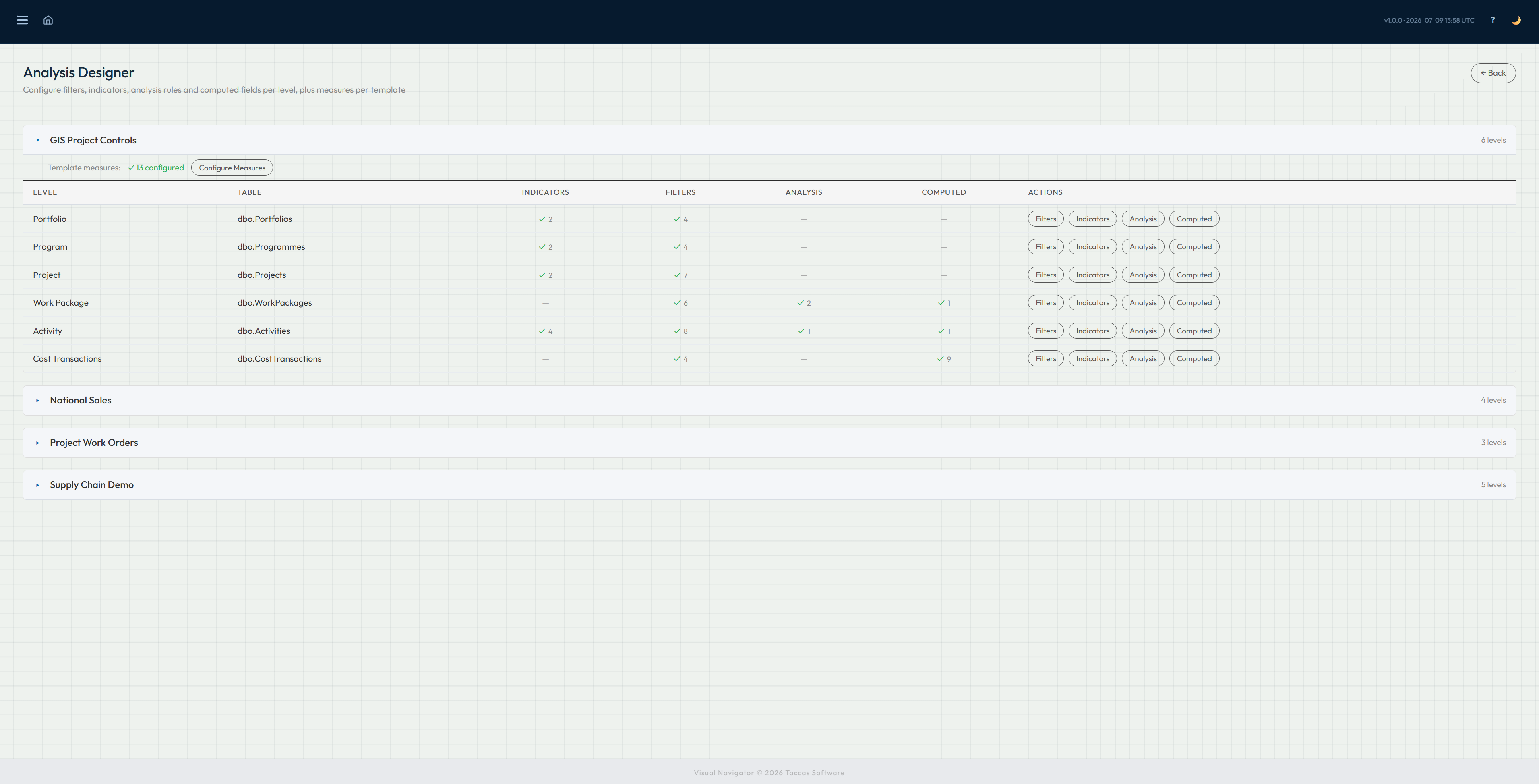Screen dimensions: 1539x784
Task: Click the '4 levels' count on National Sales
Action: tap(1493, 400)
